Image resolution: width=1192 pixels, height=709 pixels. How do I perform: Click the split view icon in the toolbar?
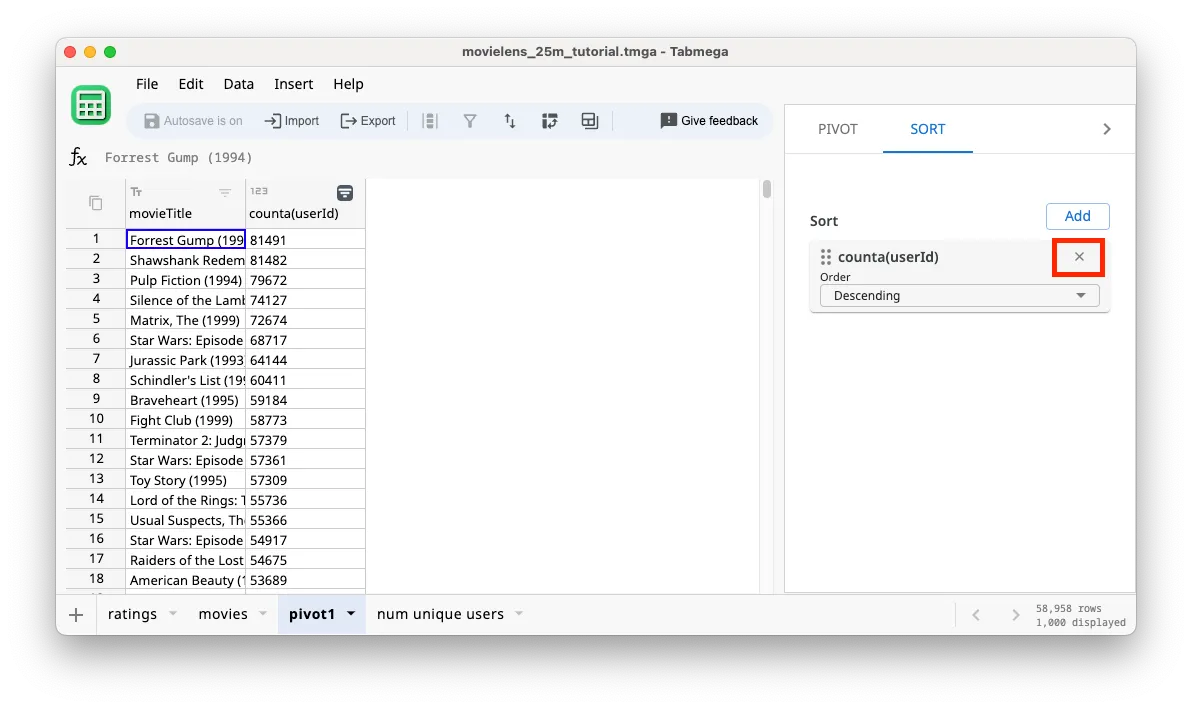589,120
